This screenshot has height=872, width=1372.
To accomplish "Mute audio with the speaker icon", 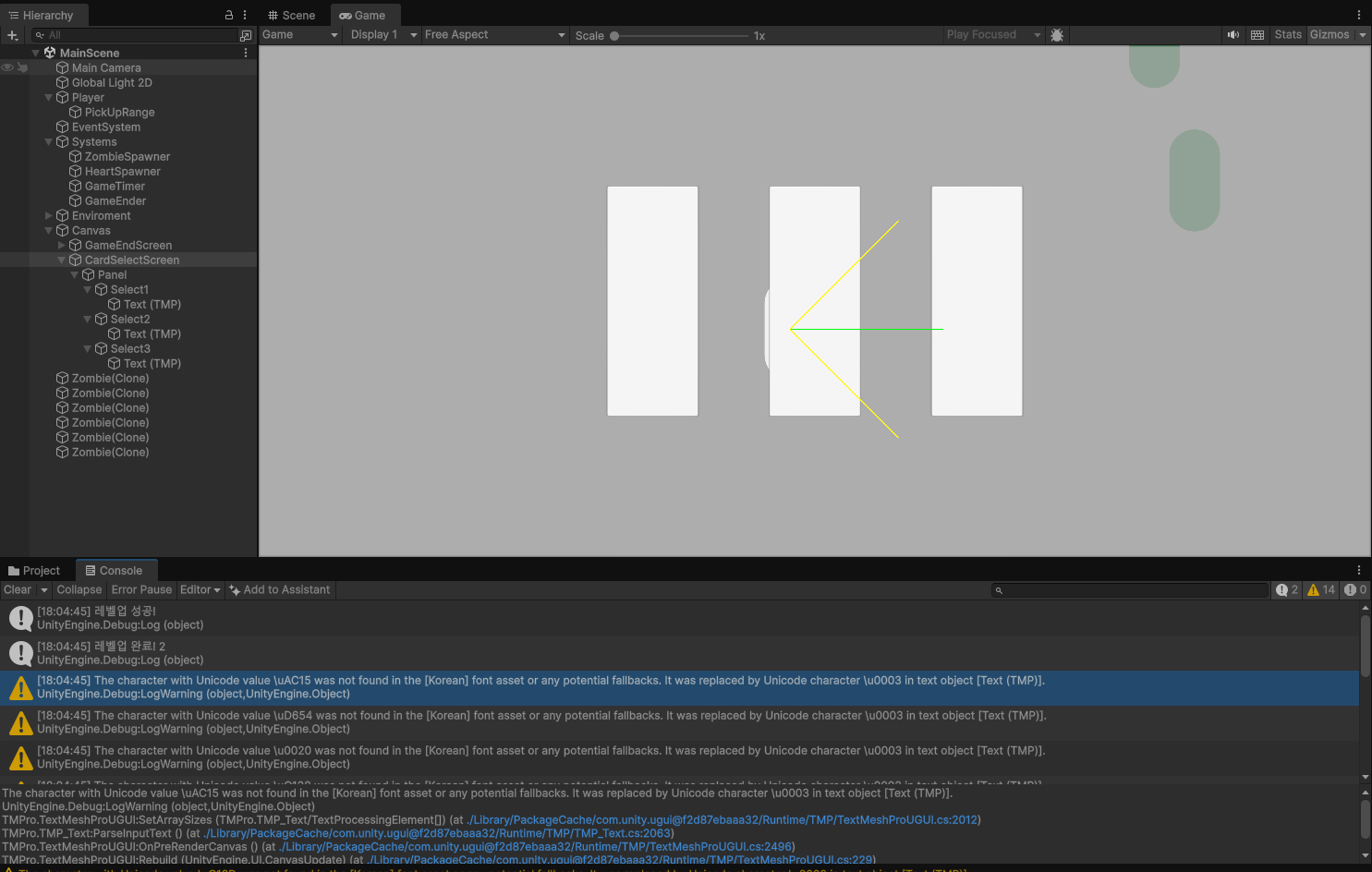I will [1233, 35].
